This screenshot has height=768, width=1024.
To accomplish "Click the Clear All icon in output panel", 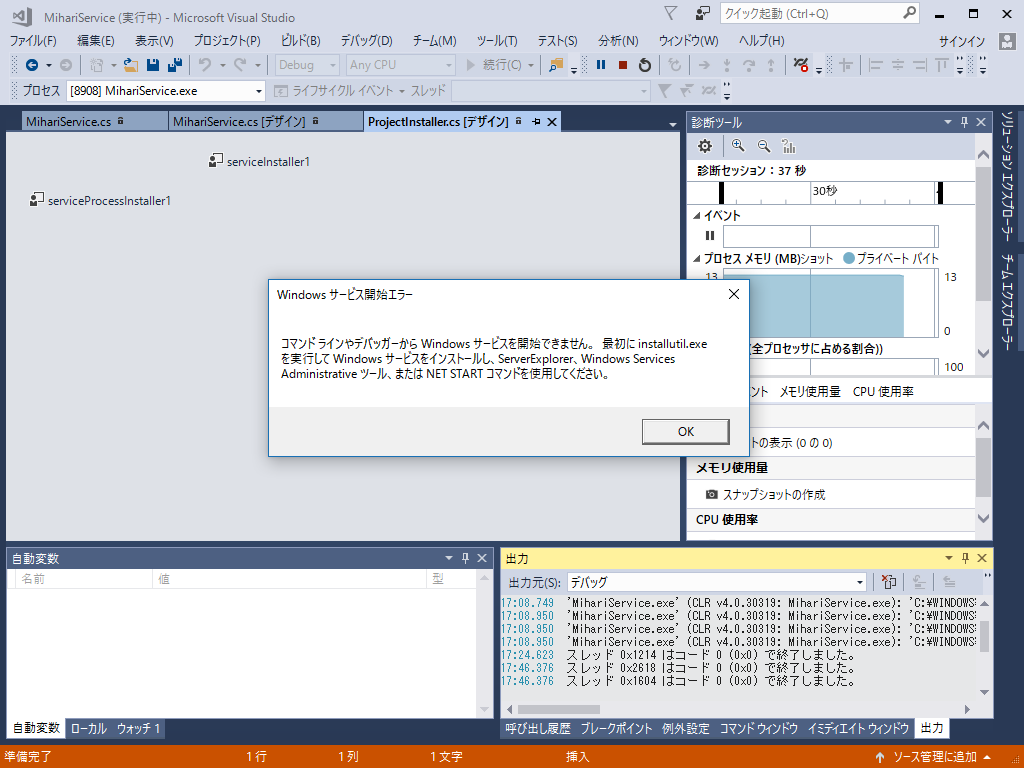I will click(x=889, y=581).
